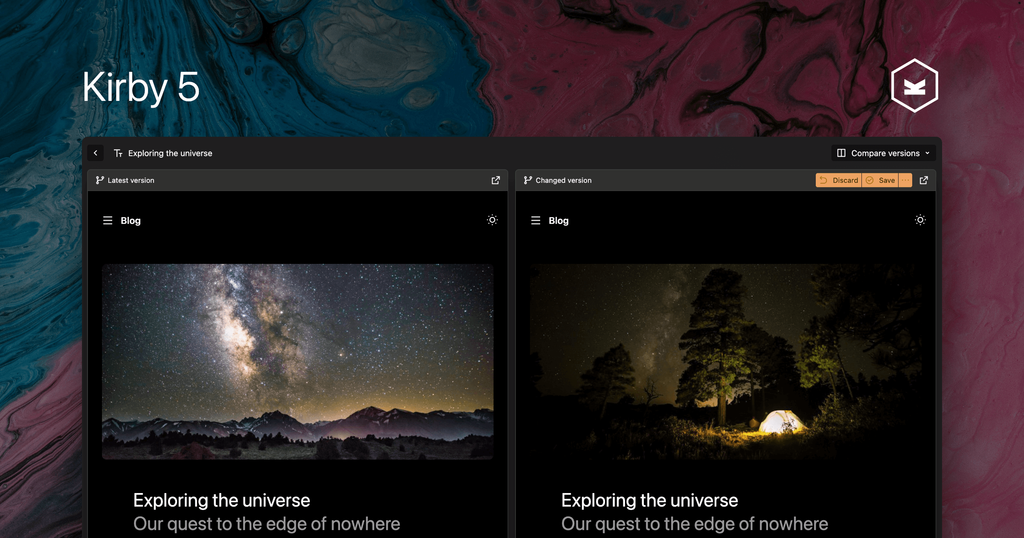
Task: Click subtitle 'Our quest to the edge' in right preview
Action: 694,524
